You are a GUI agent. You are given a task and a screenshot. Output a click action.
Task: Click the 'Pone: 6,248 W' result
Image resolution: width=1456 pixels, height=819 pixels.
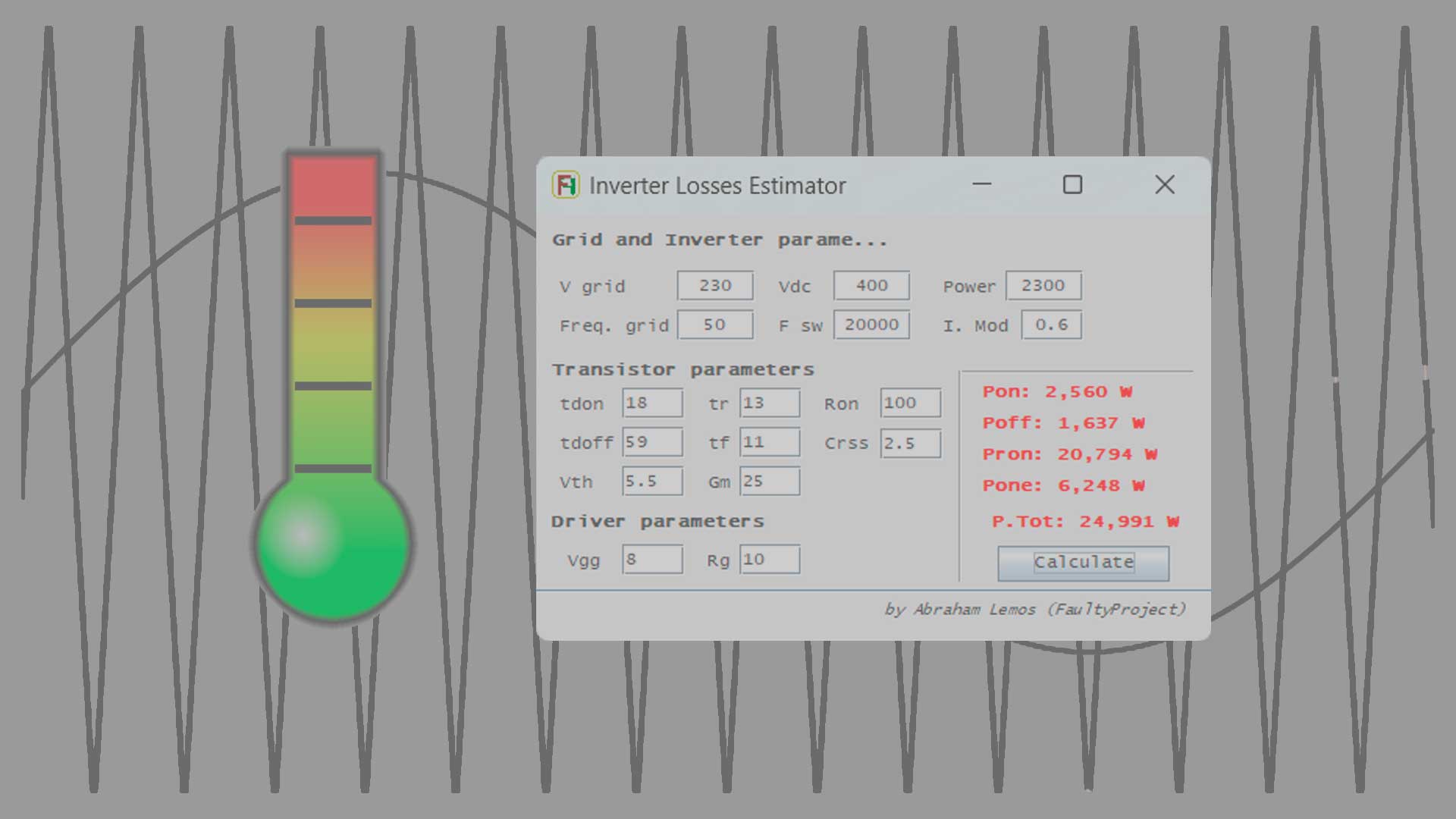click(x=1063, y=485)
